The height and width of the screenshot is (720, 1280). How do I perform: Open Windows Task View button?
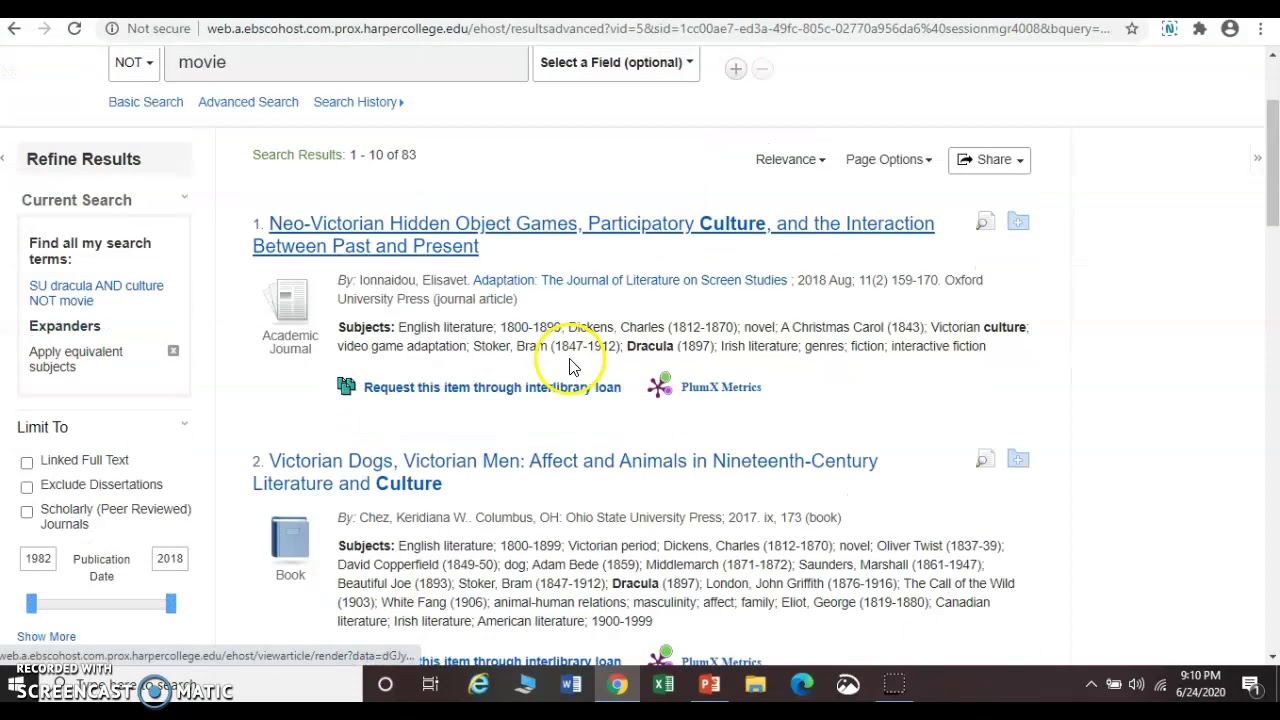[430, 685]
